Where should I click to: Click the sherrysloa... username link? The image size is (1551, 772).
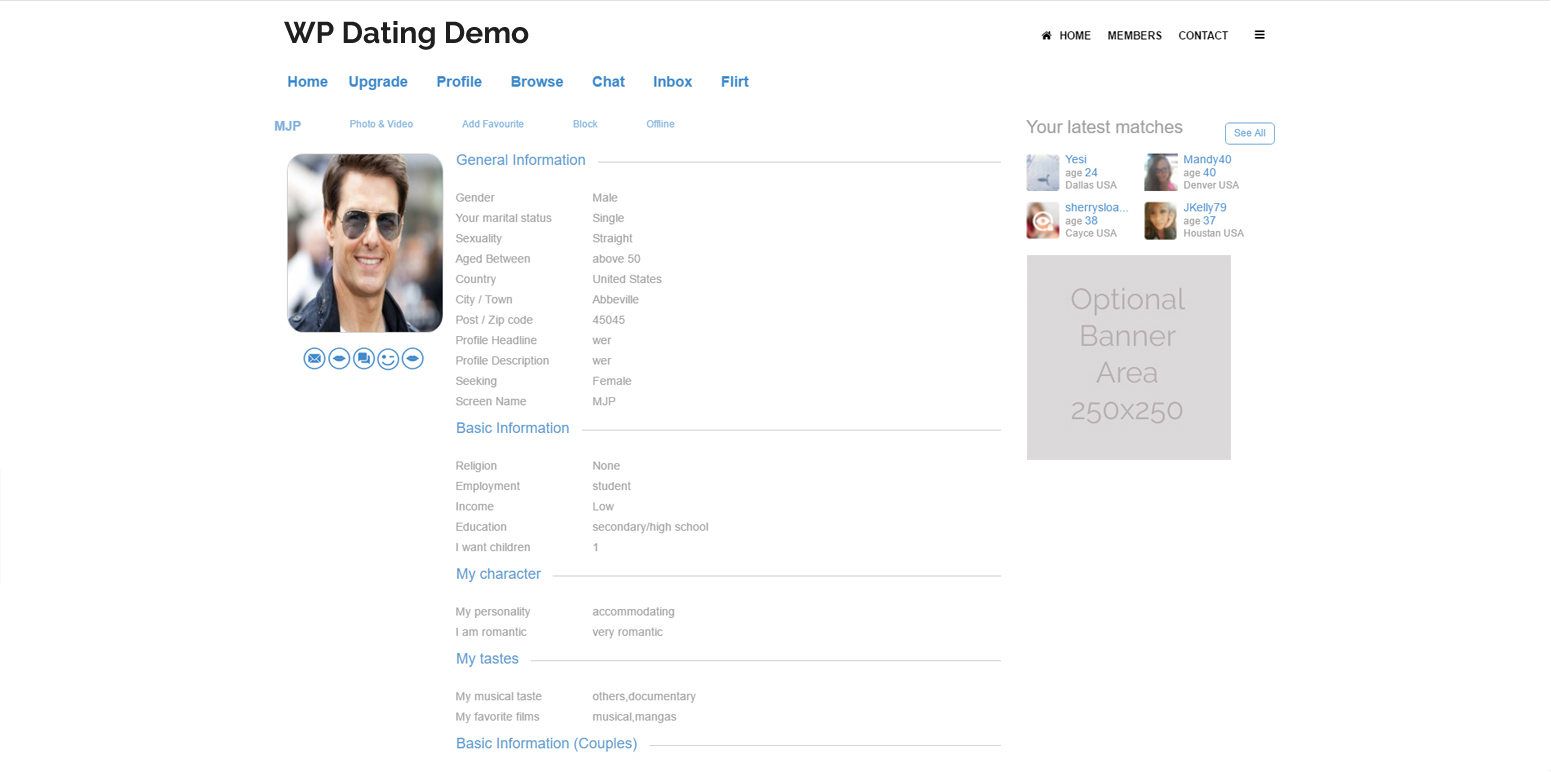pos(1096,207)
